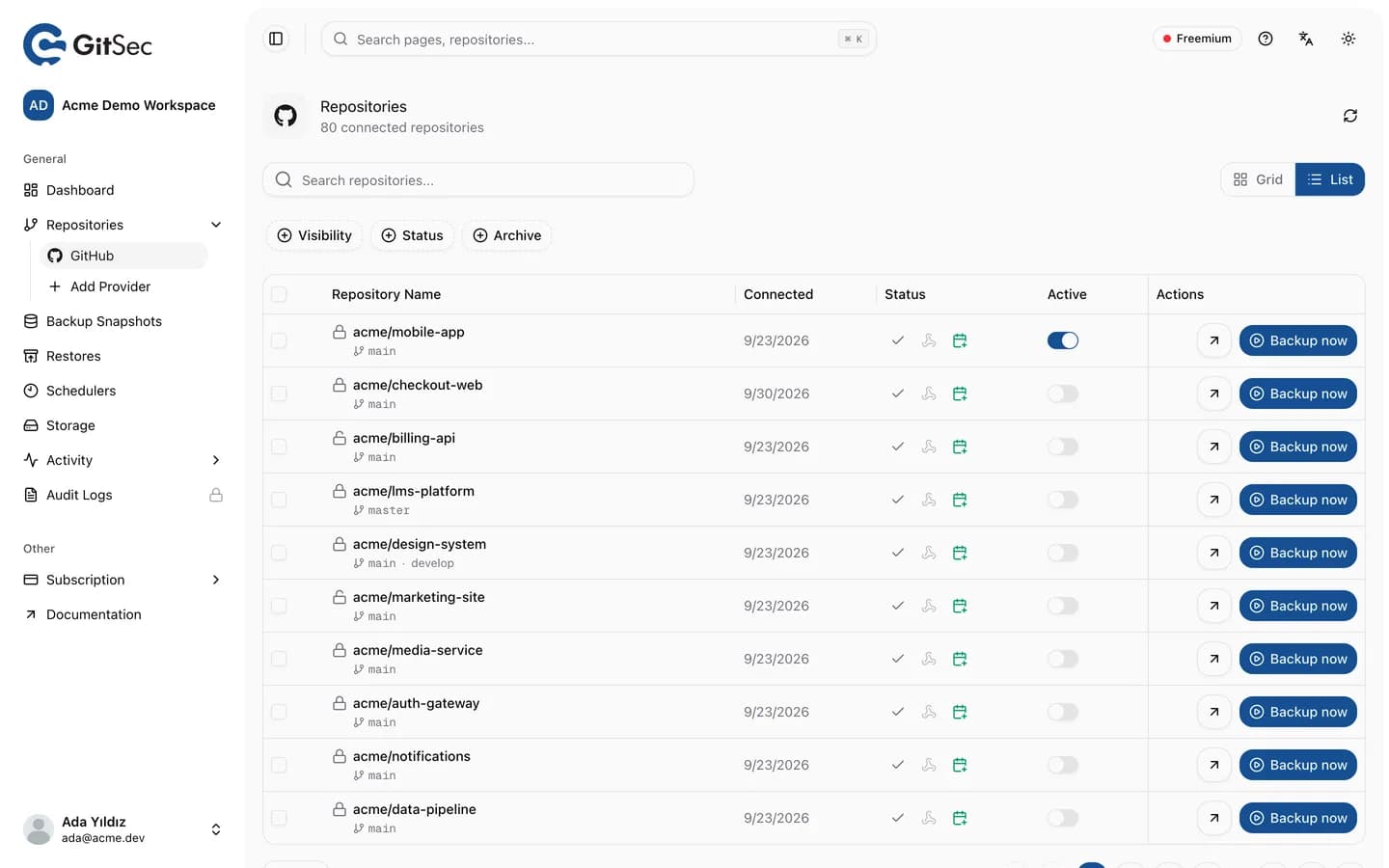Open the Visibility filter dropdown
Screen dimensions: 1389x868
click(314, 235)
